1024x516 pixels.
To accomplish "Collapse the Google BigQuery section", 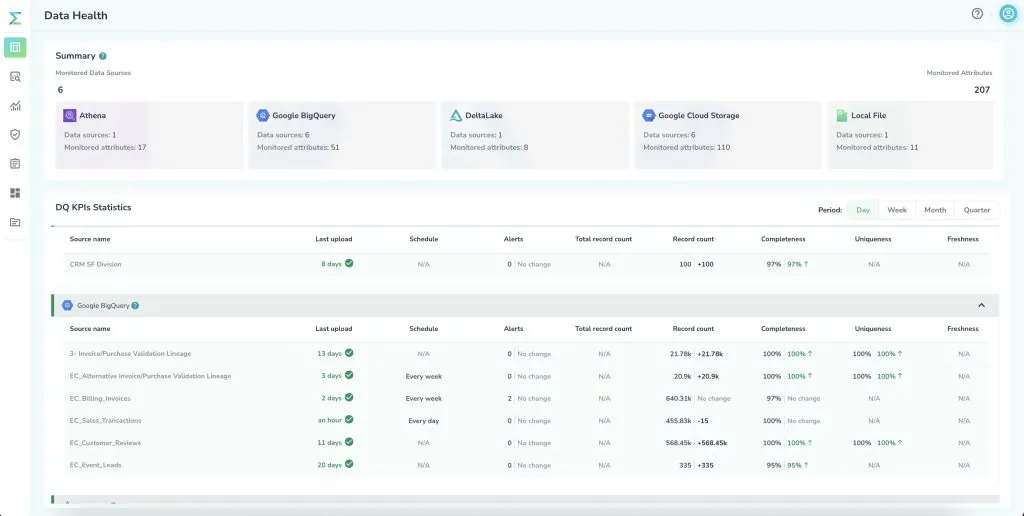I will pyautogui.click(x=981, y=305).
